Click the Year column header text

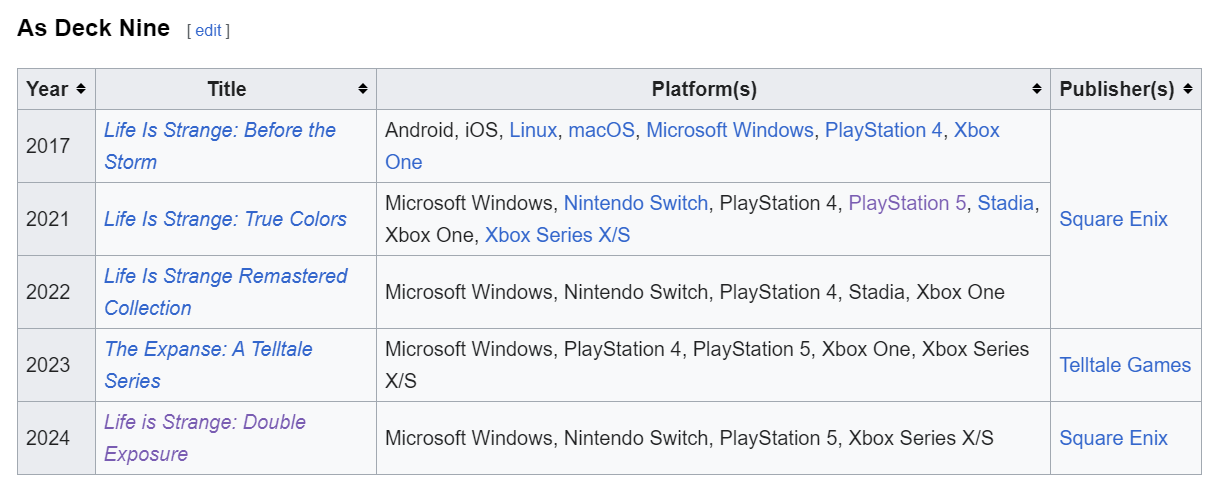[x=47, y=89]
